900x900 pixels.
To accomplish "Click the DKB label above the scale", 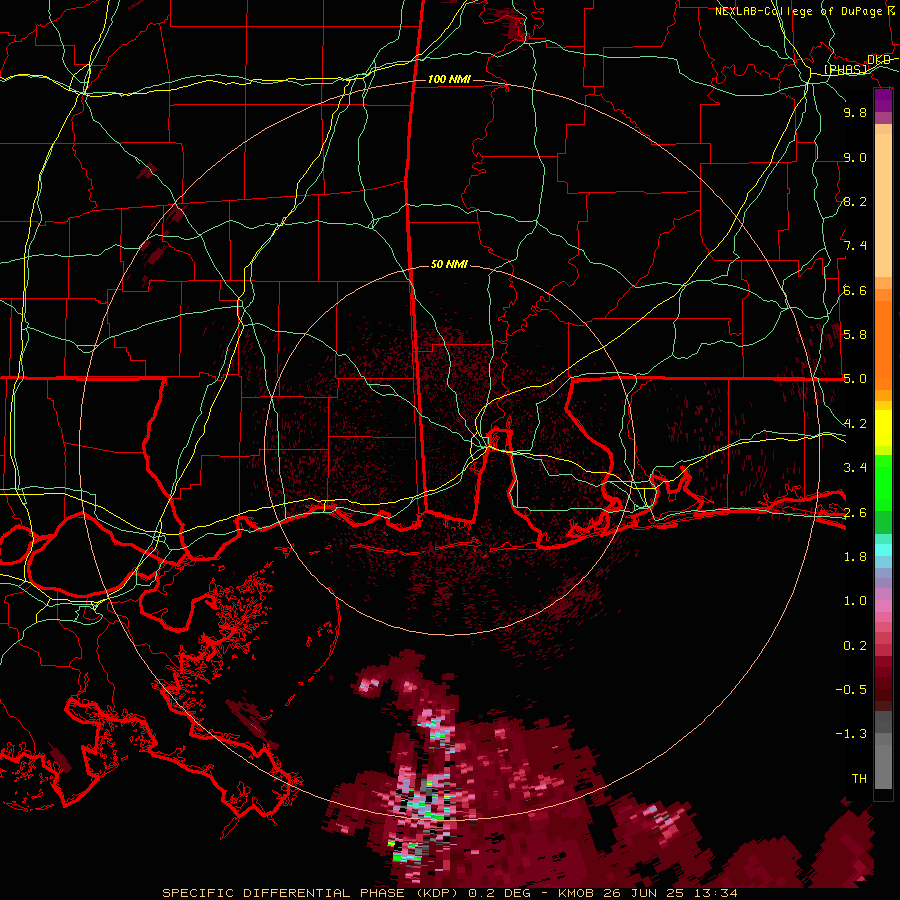I will pyautogui.click(x=879, y=60).
